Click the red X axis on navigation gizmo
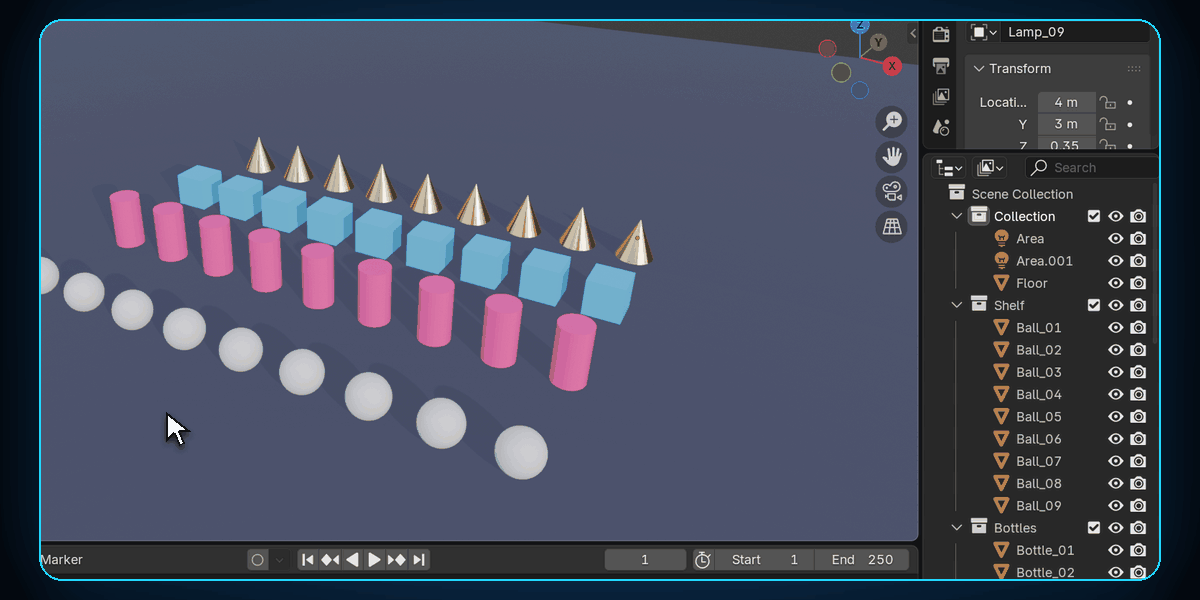 892,66
